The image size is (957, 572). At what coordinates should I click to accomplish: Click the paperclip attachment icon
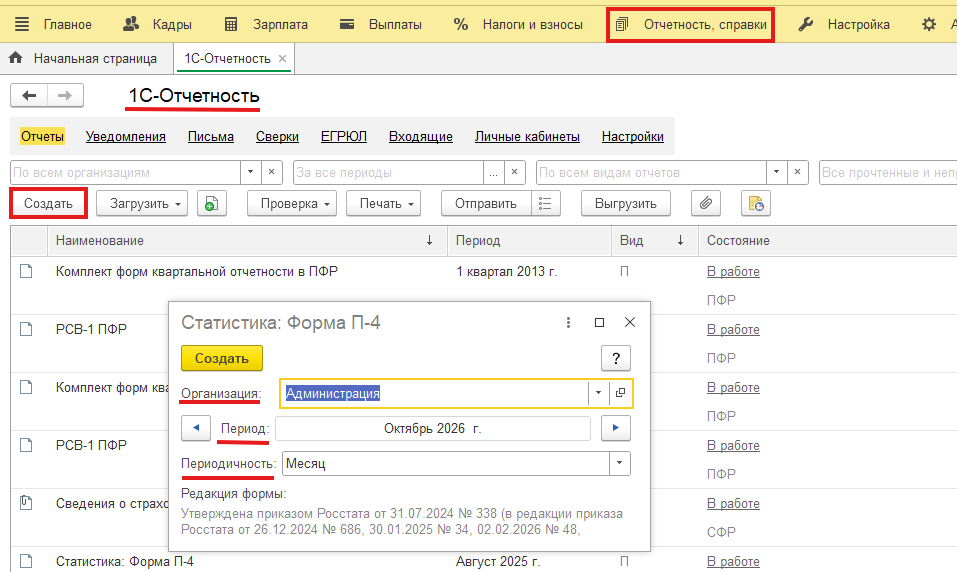tap(706, 204)
